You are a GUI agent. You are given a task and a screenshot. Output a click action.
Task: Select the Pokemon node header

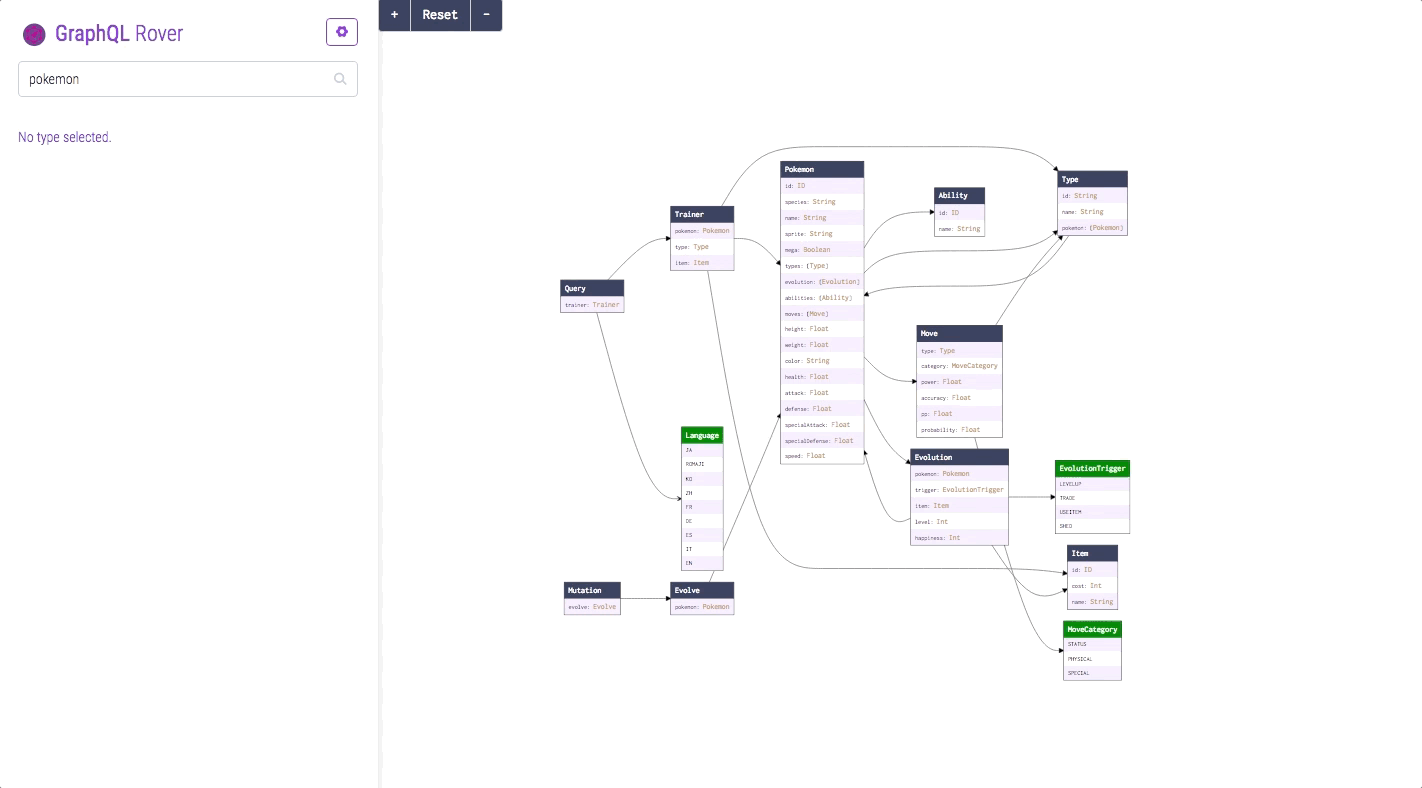coord(821,169)
